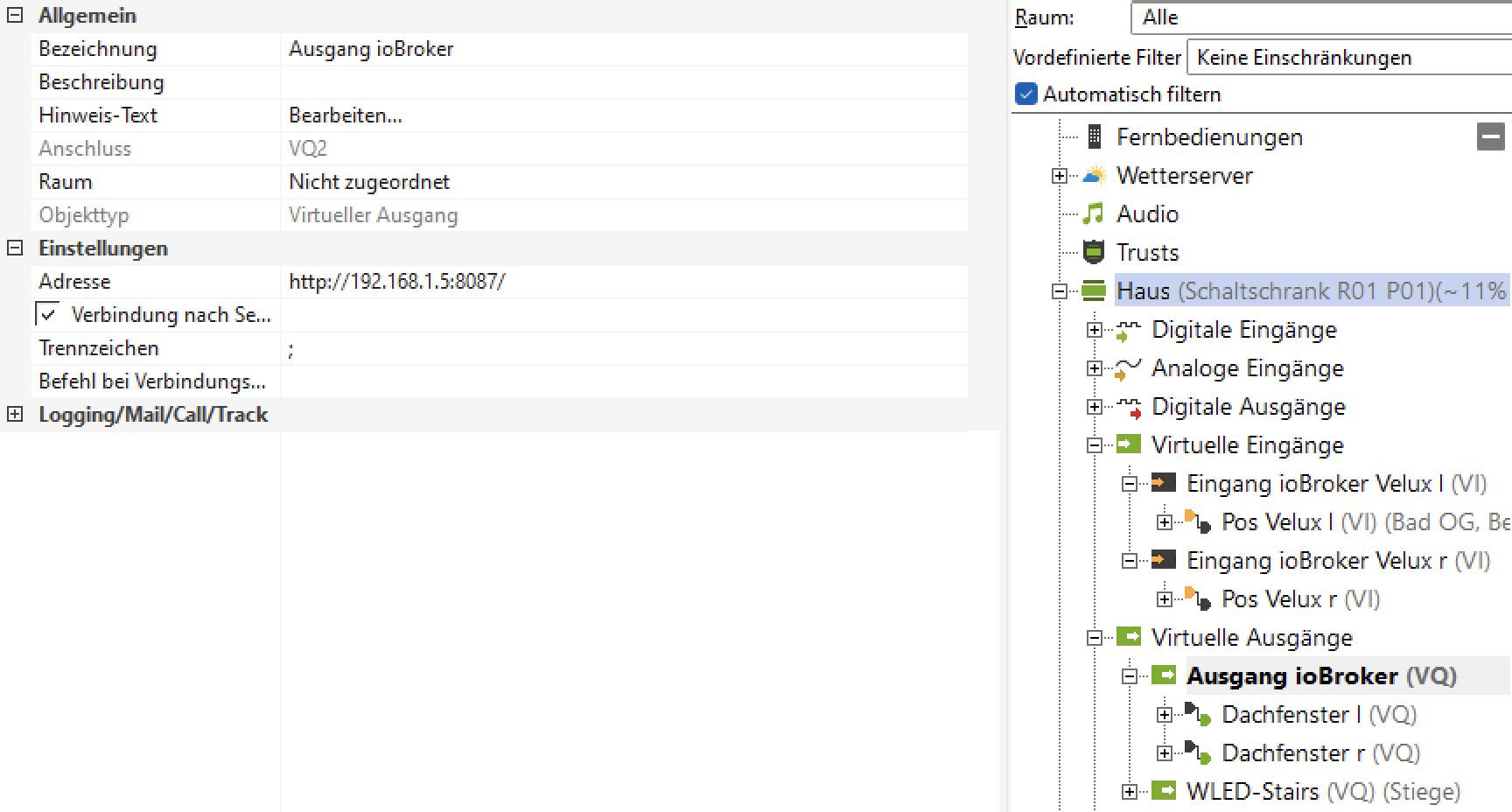Click Bearbeiten... for Hinweis-Text

[x=346, y=115]
